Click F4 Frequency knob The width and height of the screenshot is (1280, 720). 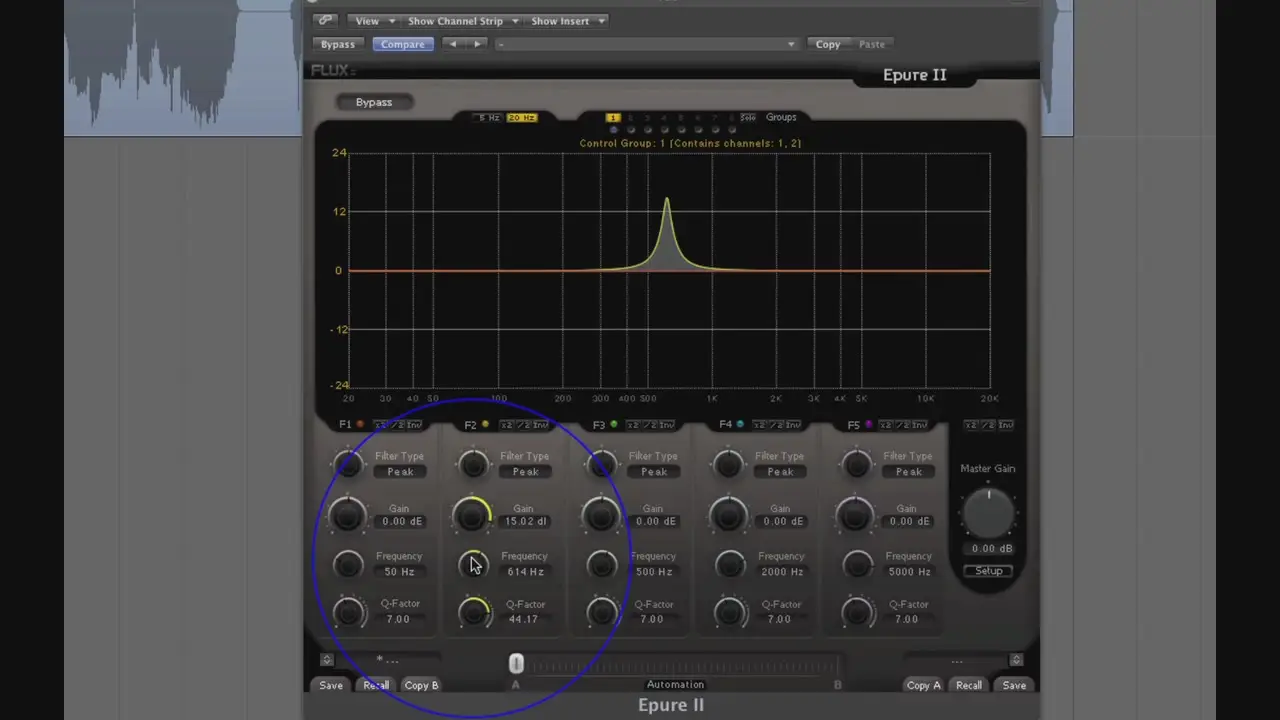[729, 564]
